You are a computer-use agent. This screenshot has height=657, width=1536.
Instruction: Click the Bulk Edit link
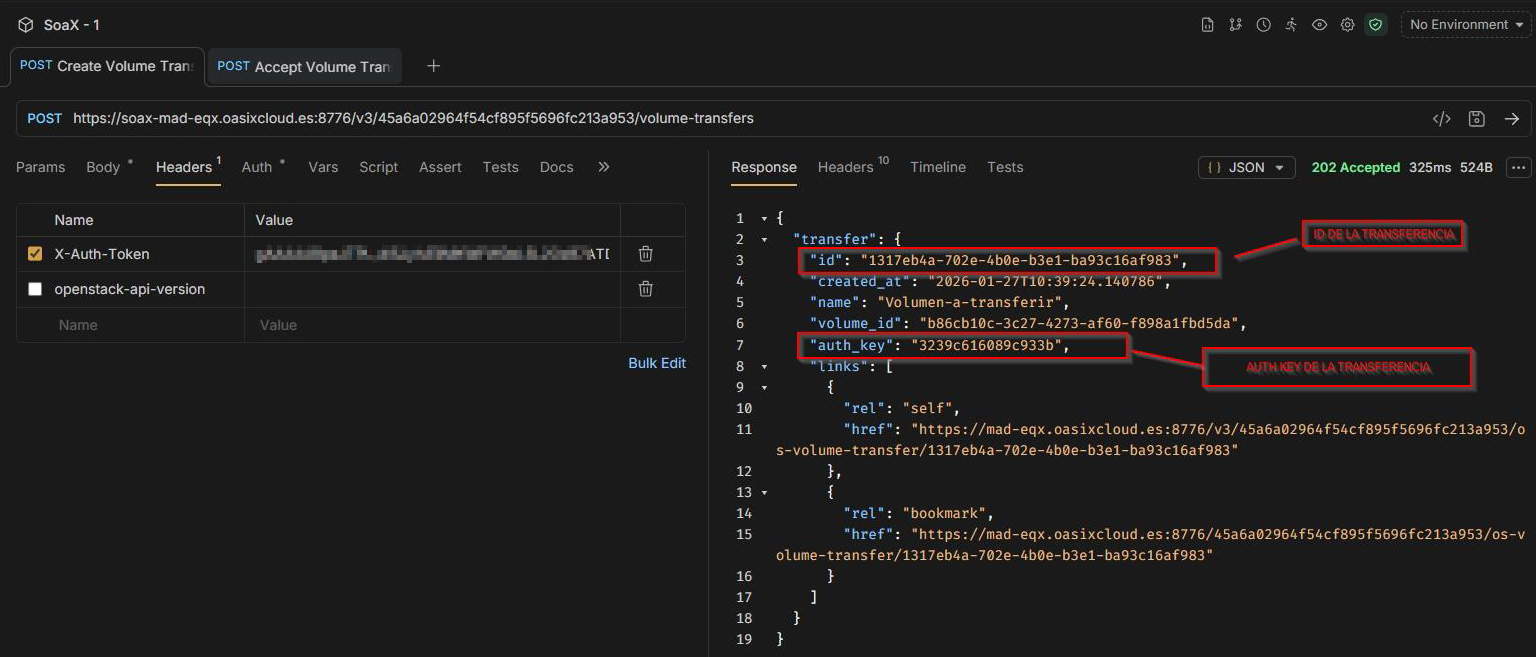656,363
